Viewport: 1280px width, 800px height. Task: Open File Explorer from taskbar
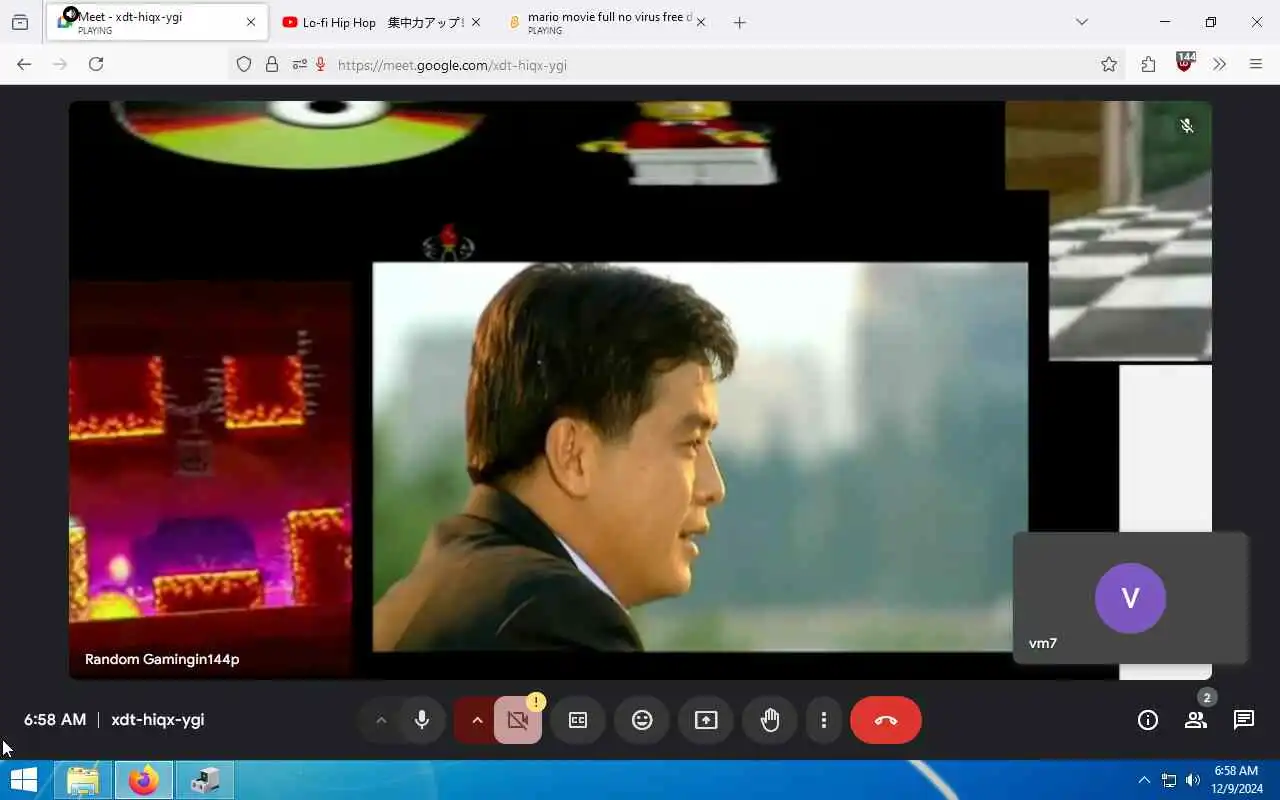coord(83,780)
